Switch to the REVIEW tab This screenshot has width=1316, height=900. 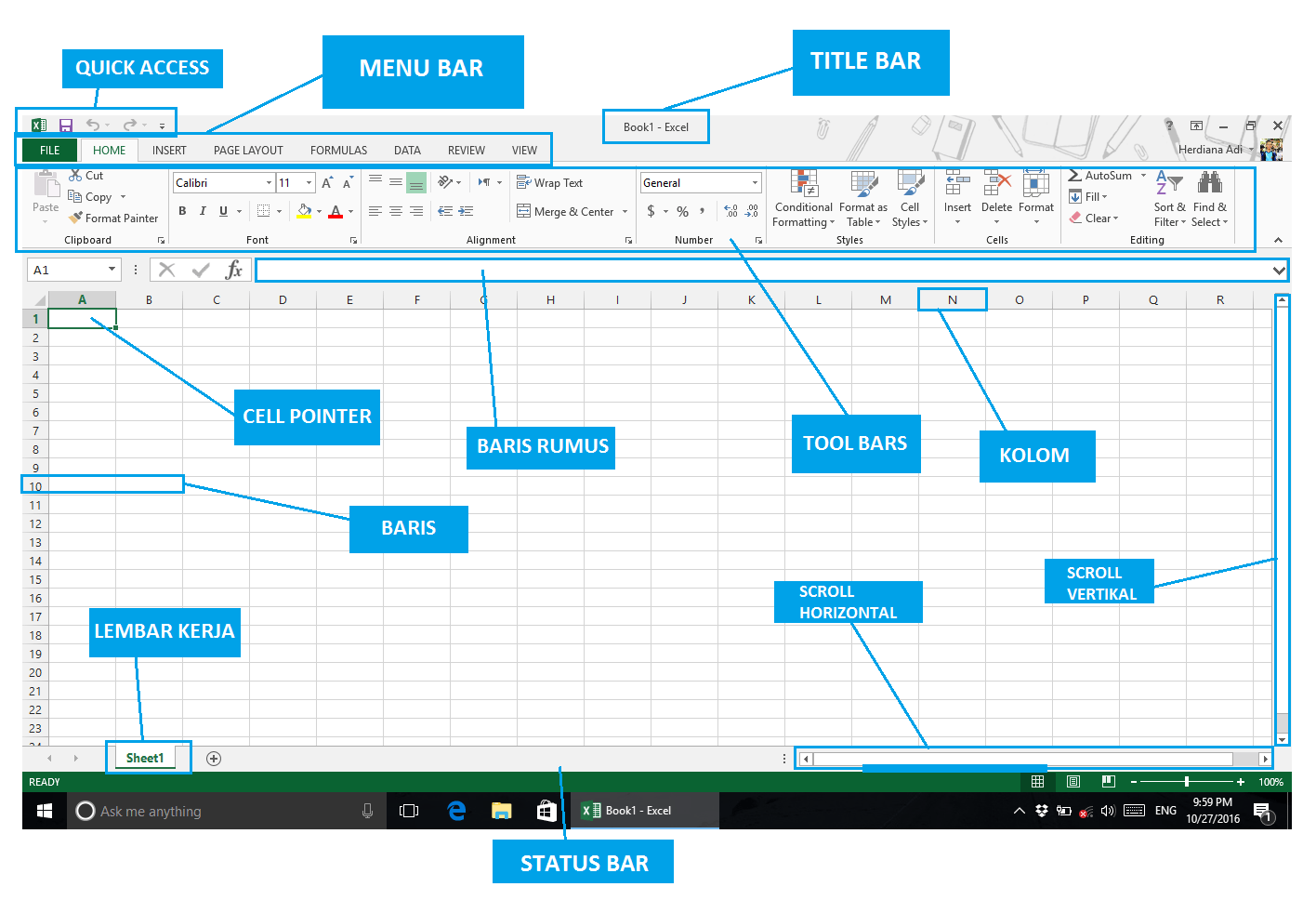pyautogui.click(x=467, y=150)
